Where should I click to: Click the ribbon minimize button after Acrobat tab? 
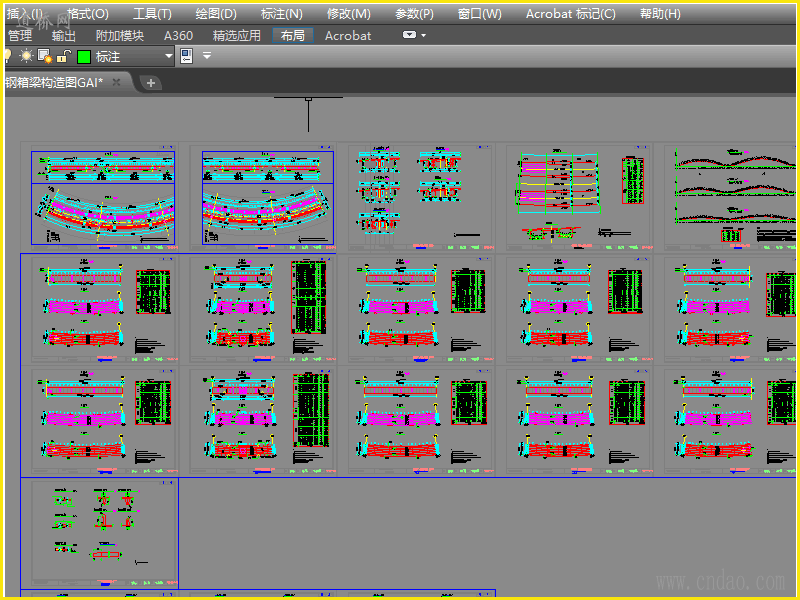tap(409, 35)
